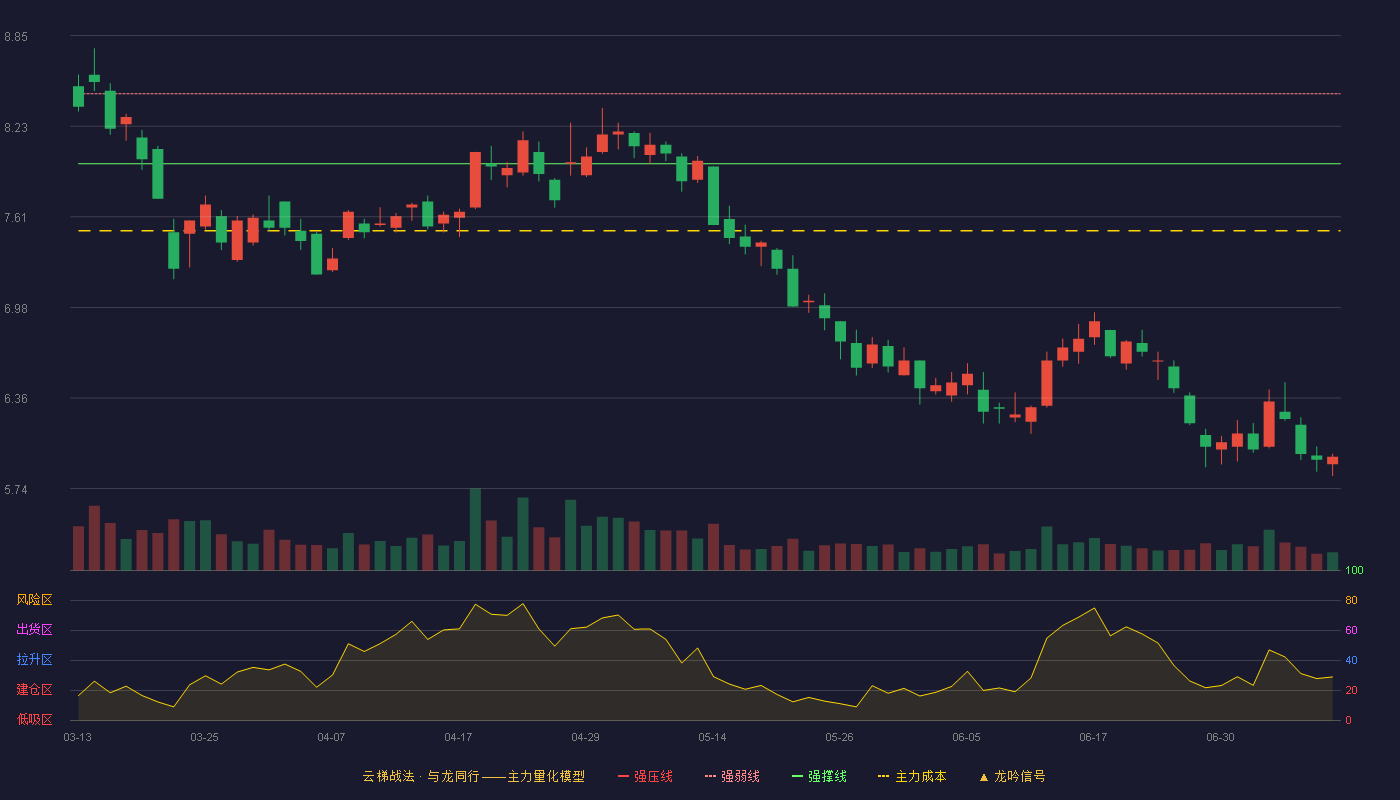This screenshot has width=1400, height=800.
Task: Toggle the 强撑线 legend entry
Action: [819, 776]
